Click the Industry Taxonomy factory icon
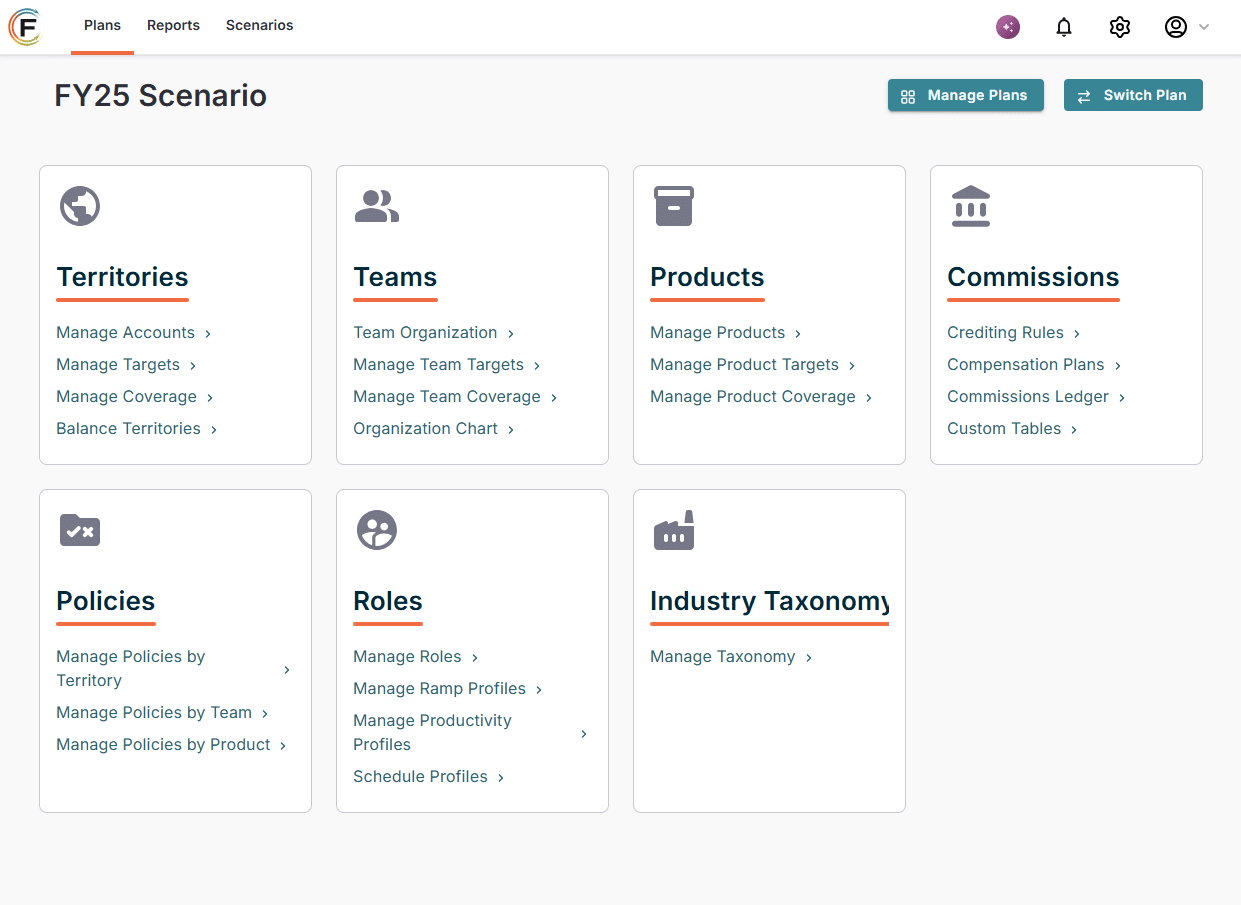The height and width of the screenshot is (905, 1241). click(674, 530)
